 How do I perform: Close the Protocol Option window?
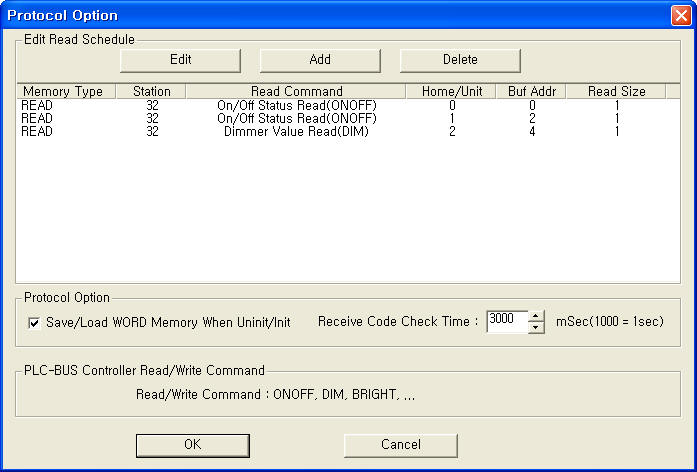pyautogui.click(x=679, y=15)
